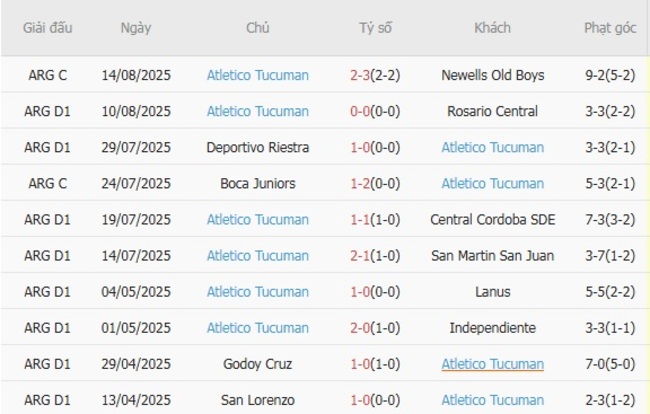Click the Lanus away team name
Screen dimensions: 650x414
coord(492,292)
